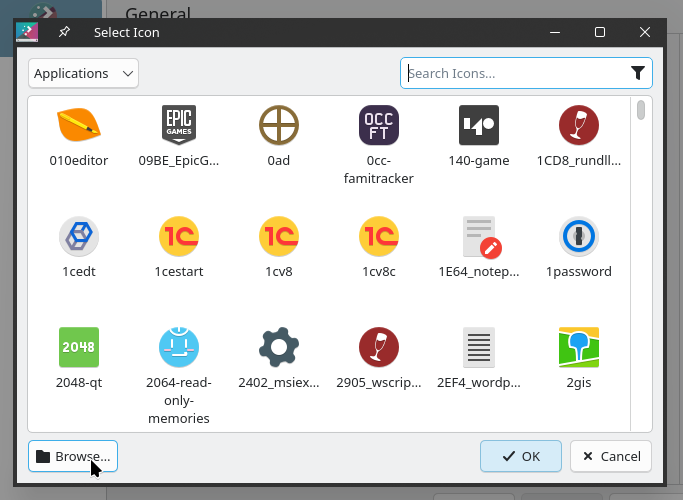Screen dimensions: 683x500
Task: Select the 2905_wscript wine icon
Action: click(379, 347)
